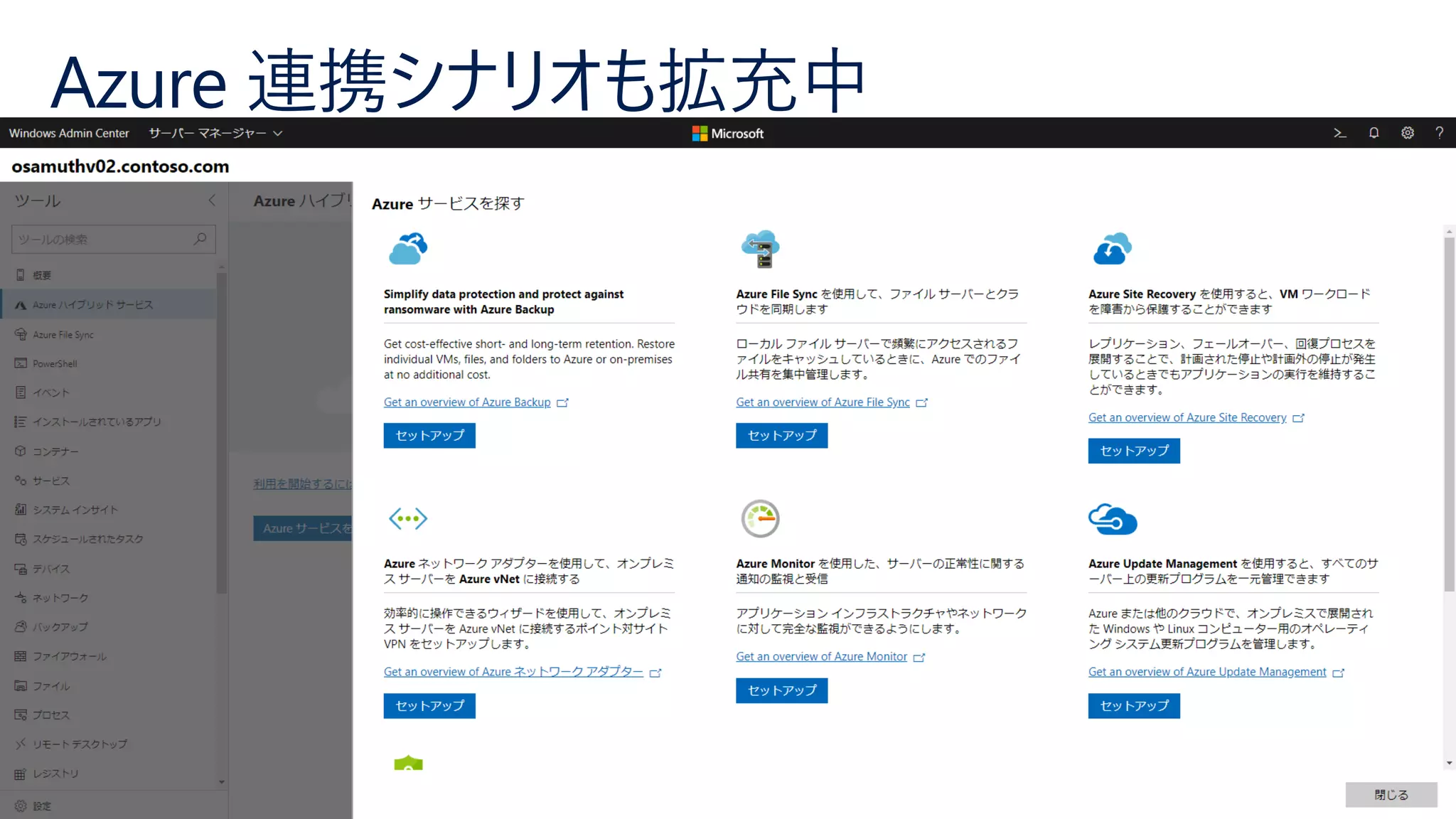Open ファイル tool in sidebar
1456x819 pixels.
[x=108, y=686]
